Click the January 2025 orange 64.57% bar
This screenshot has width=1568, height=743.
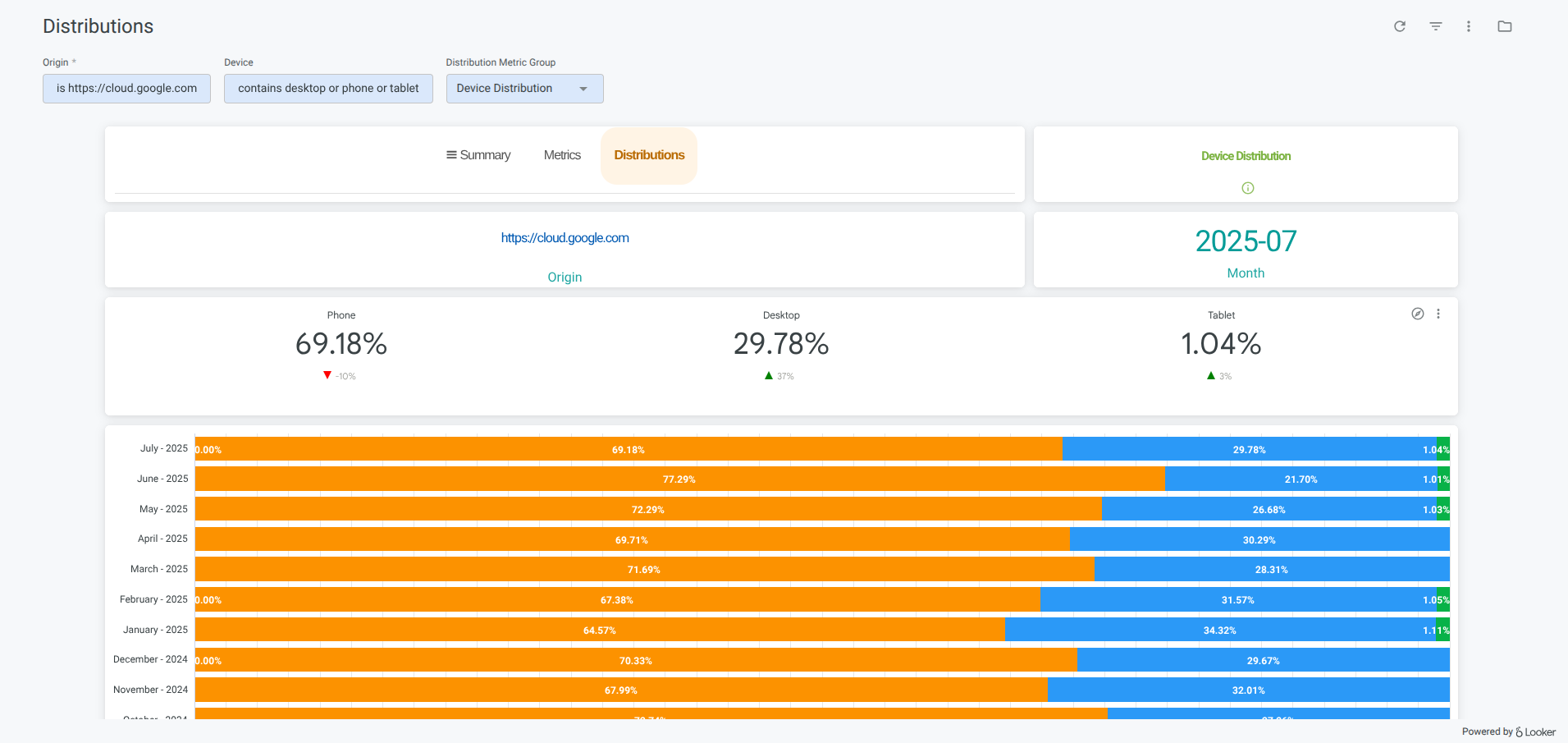600,630
